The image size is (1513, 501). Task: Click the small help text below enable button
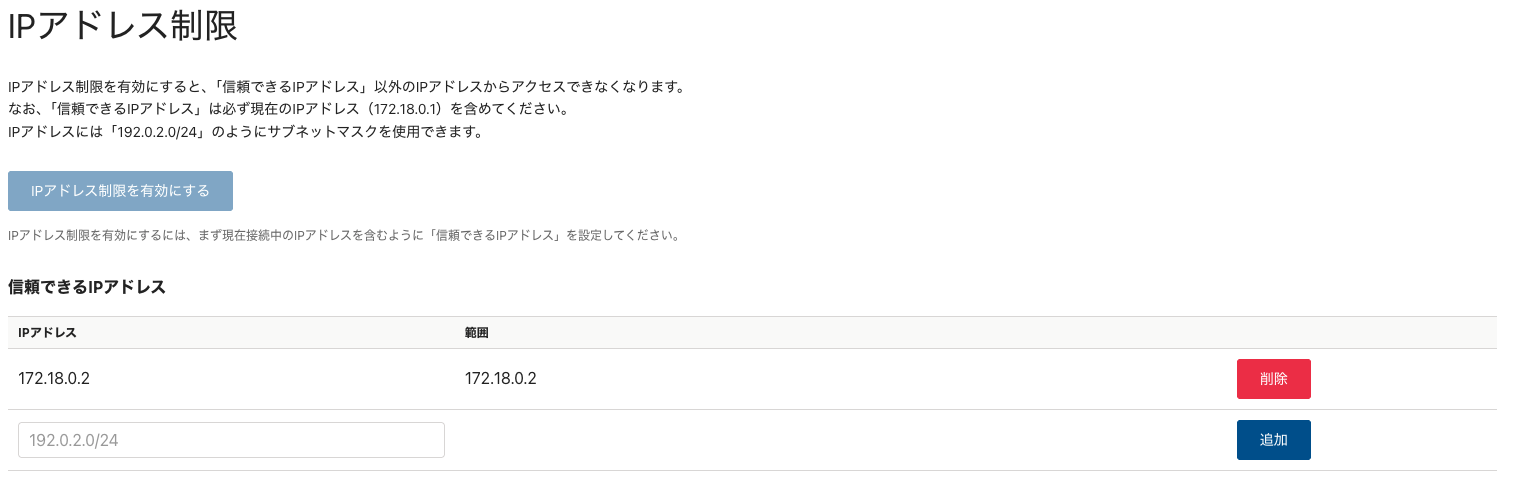tap(344, 237)
